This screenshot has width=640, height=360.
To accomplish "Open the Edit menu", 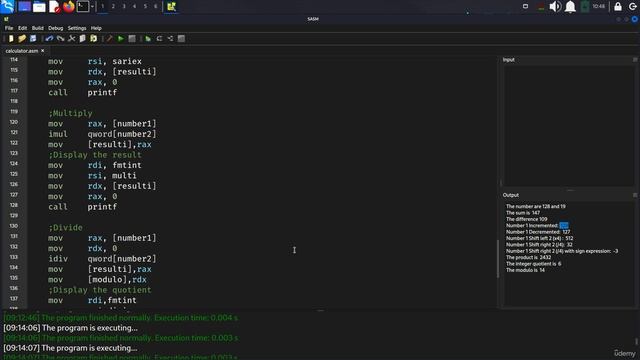I will 22,28.
